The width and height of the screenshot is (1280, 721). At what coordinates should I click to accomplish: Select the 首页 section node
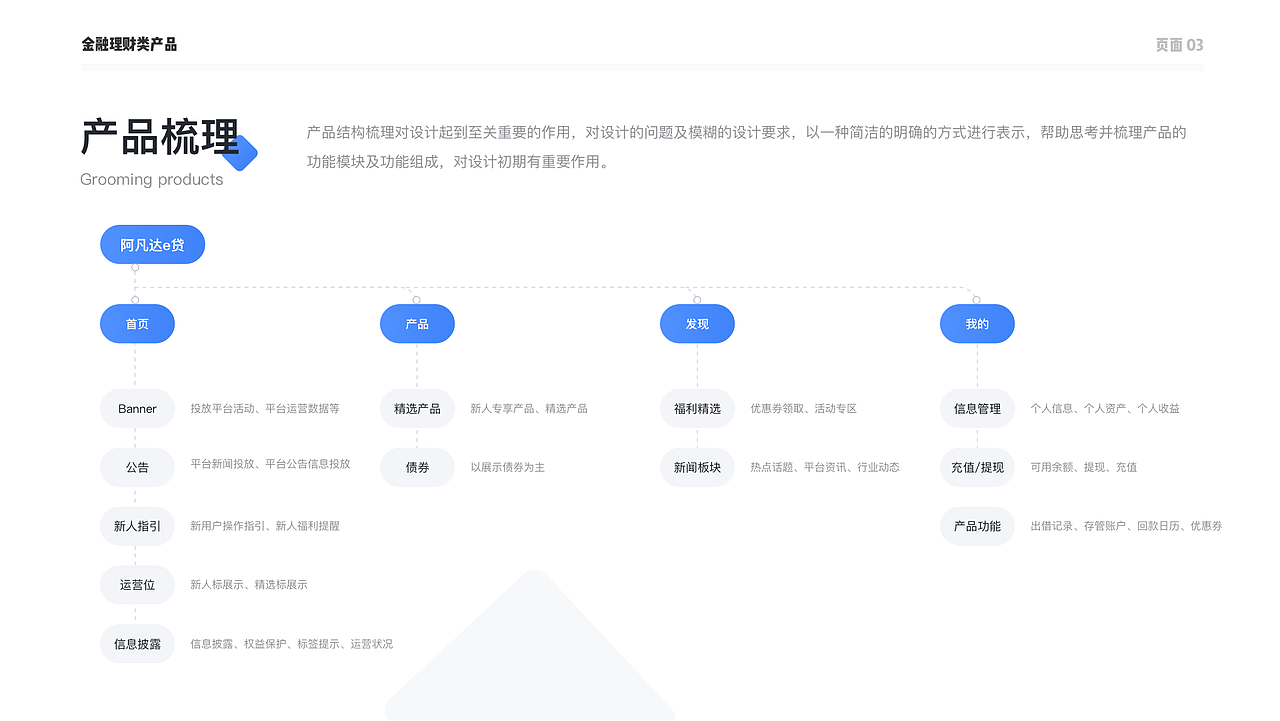pyautogui.click(x=137, y=323)
